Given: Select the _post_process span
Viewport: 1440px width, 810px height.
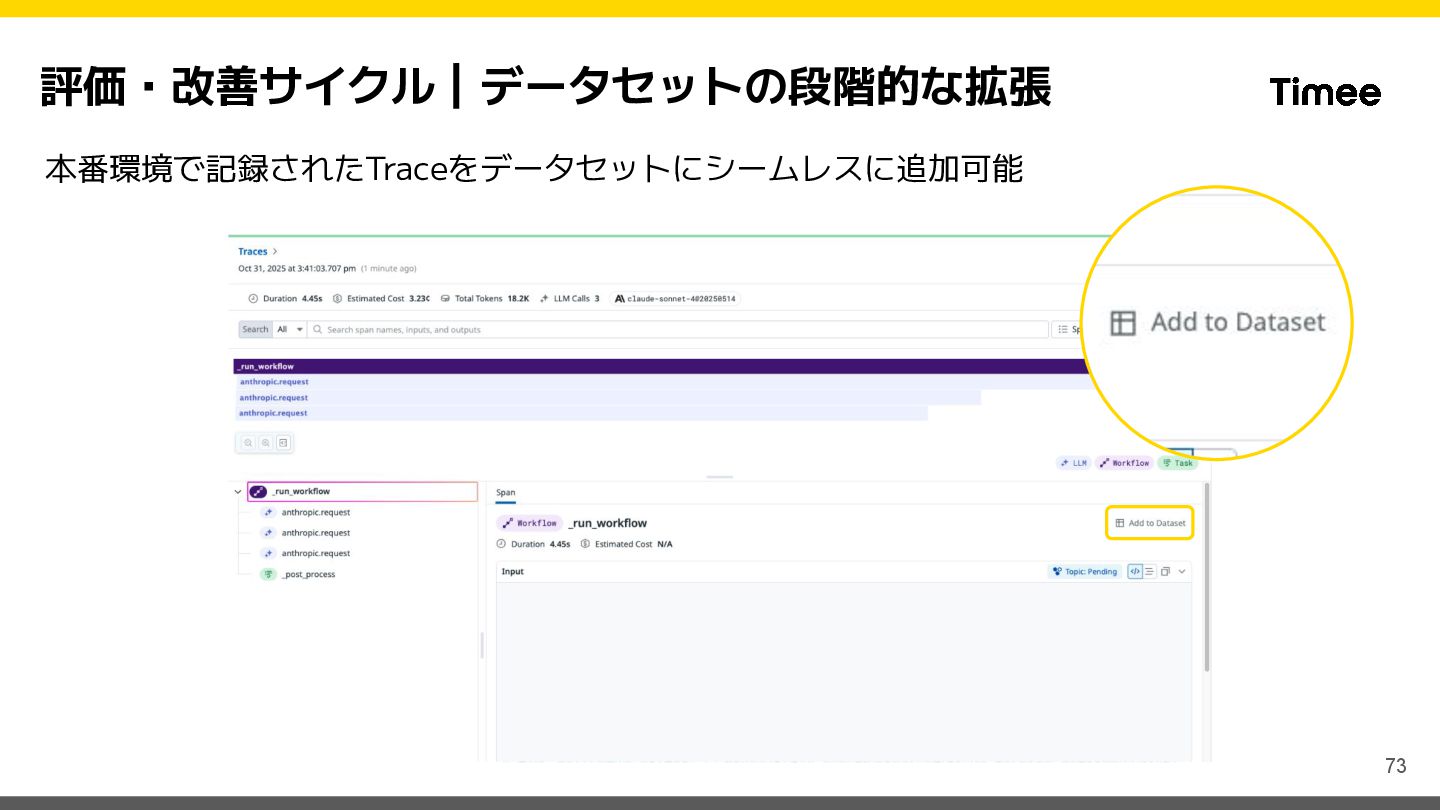Looking at the screenshot, I should [308, 574].
